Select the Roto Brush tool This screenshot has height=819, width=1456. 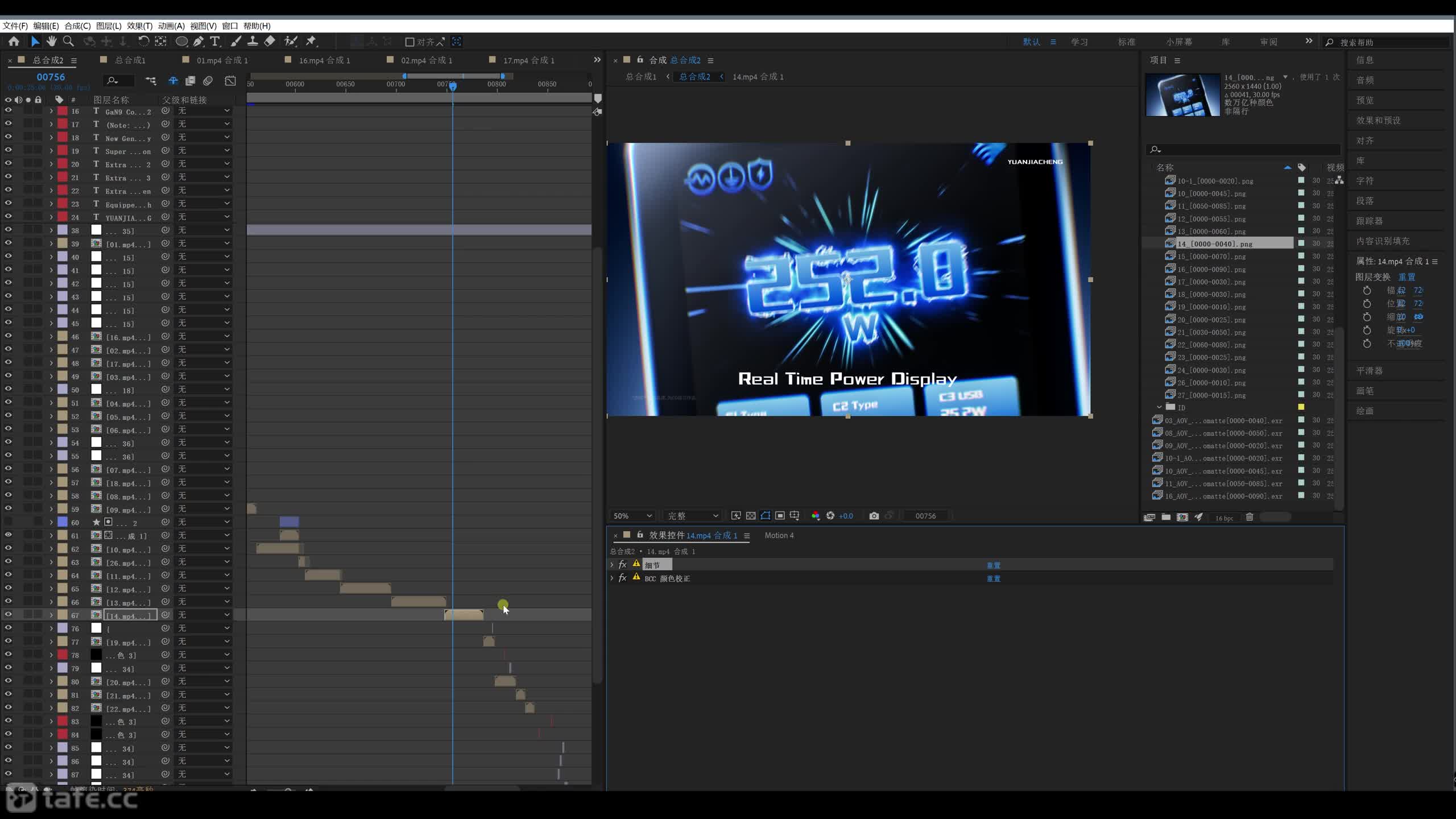(291, 42)
